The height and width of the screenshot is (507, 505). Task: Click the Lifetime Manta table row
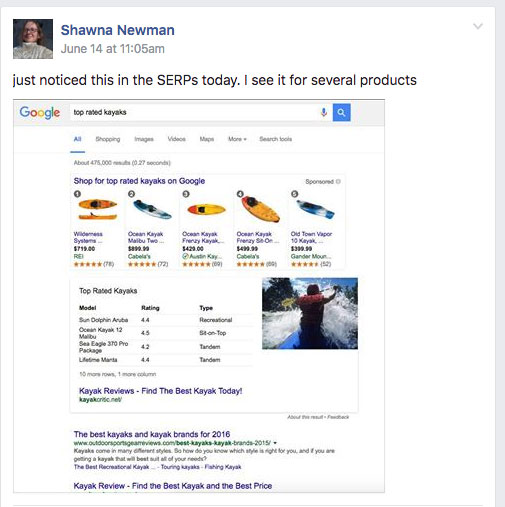coord(165,360)
